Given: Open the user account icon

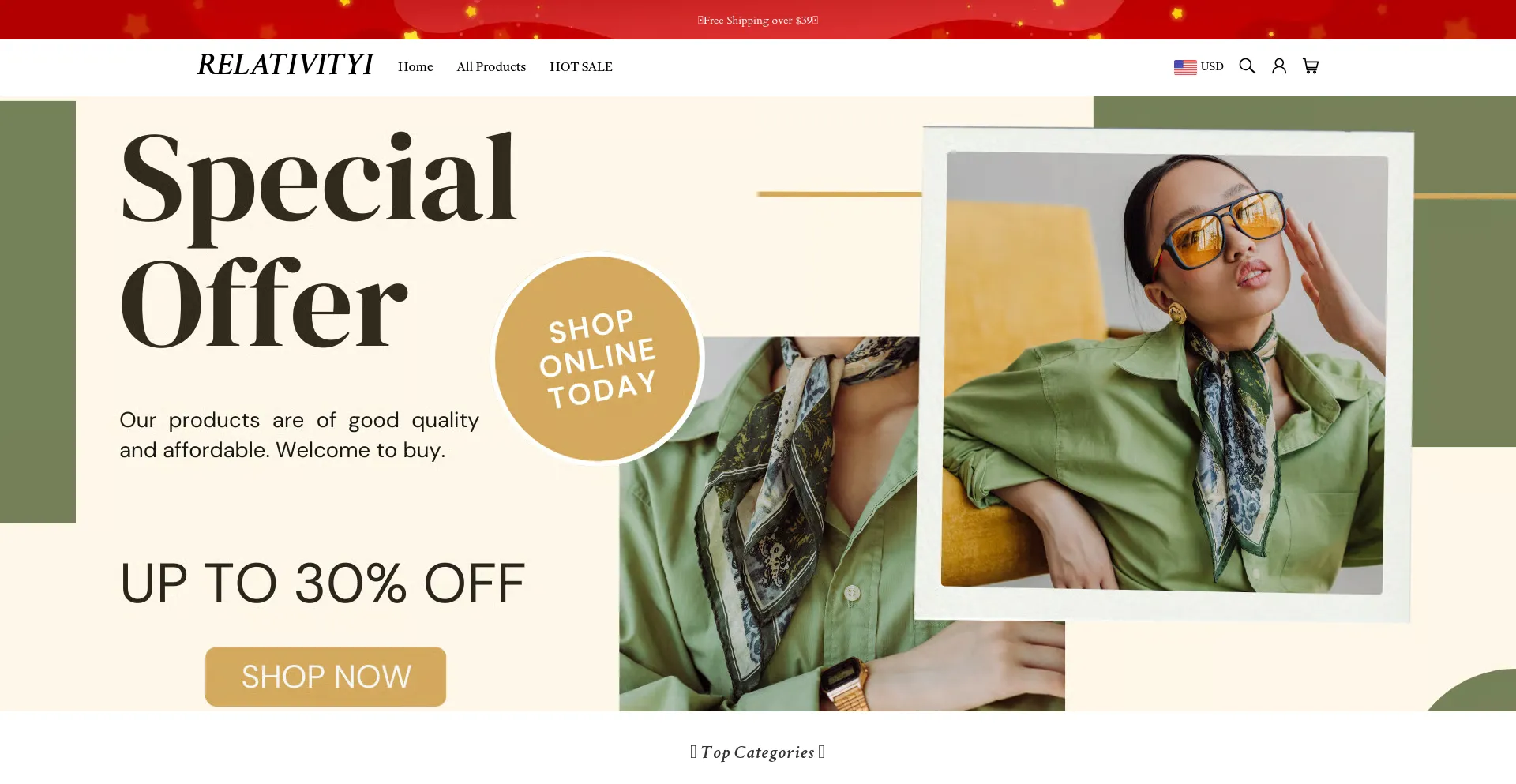Looking at the screenshot, I should (x=1279, y=66).
